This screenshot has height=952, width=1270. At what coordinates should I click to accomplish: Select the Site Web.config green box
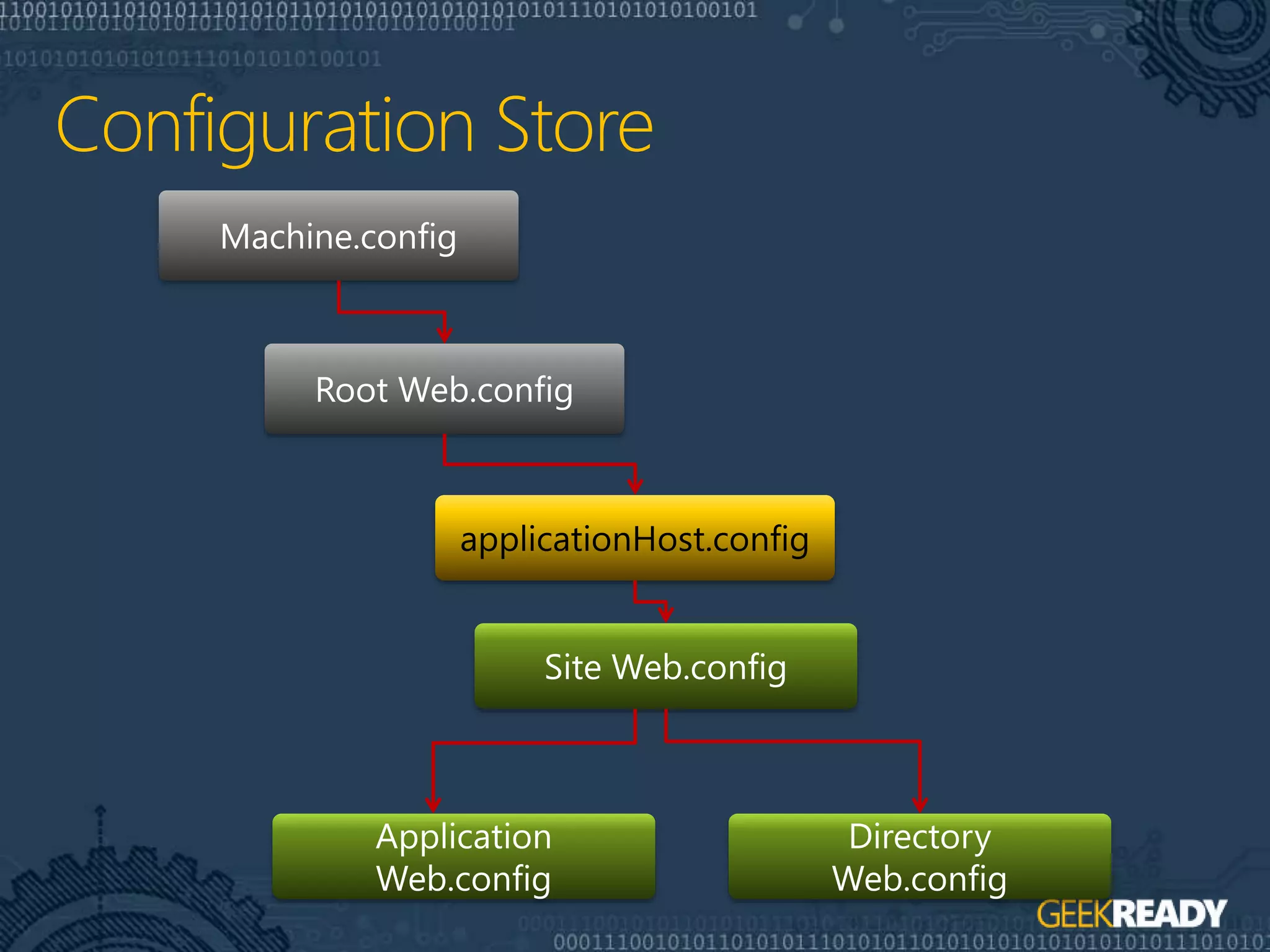[665, 666]
